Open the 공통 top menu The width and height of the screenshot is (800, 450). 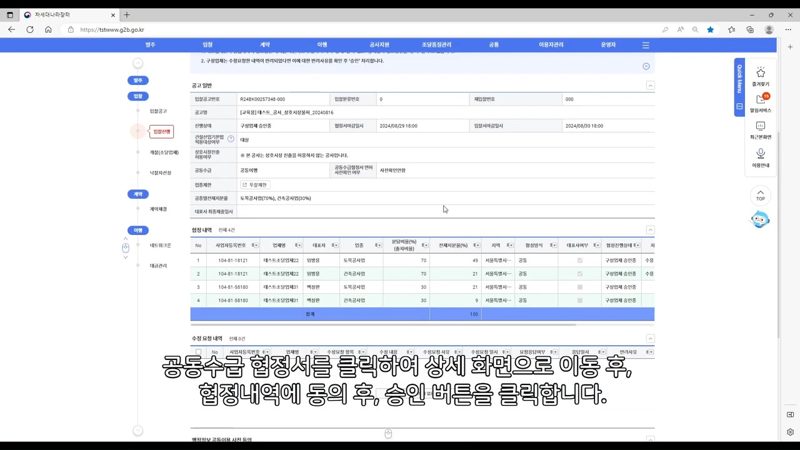(493, 45)
